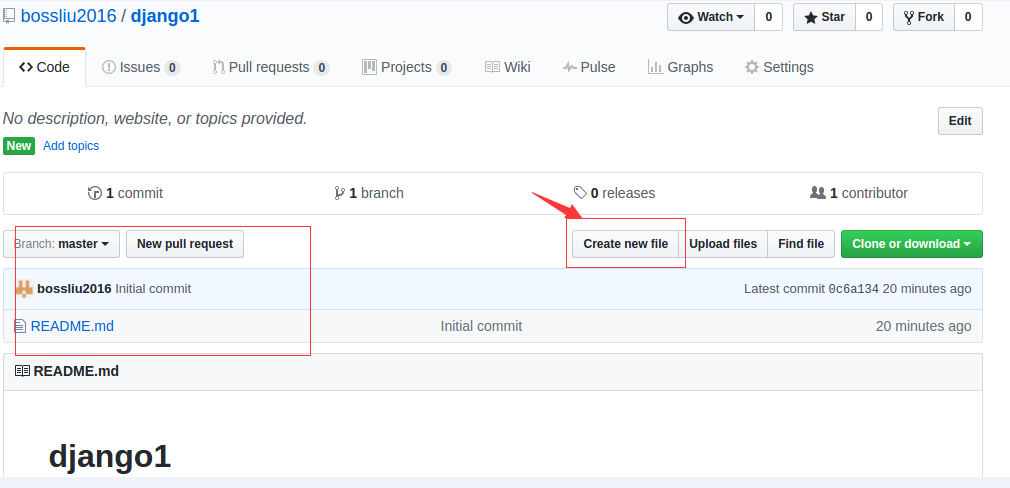This screenshot has width=1010, height=488.
Task: Open the Watch notifications dropdown
Action: [x=711, y=17]
